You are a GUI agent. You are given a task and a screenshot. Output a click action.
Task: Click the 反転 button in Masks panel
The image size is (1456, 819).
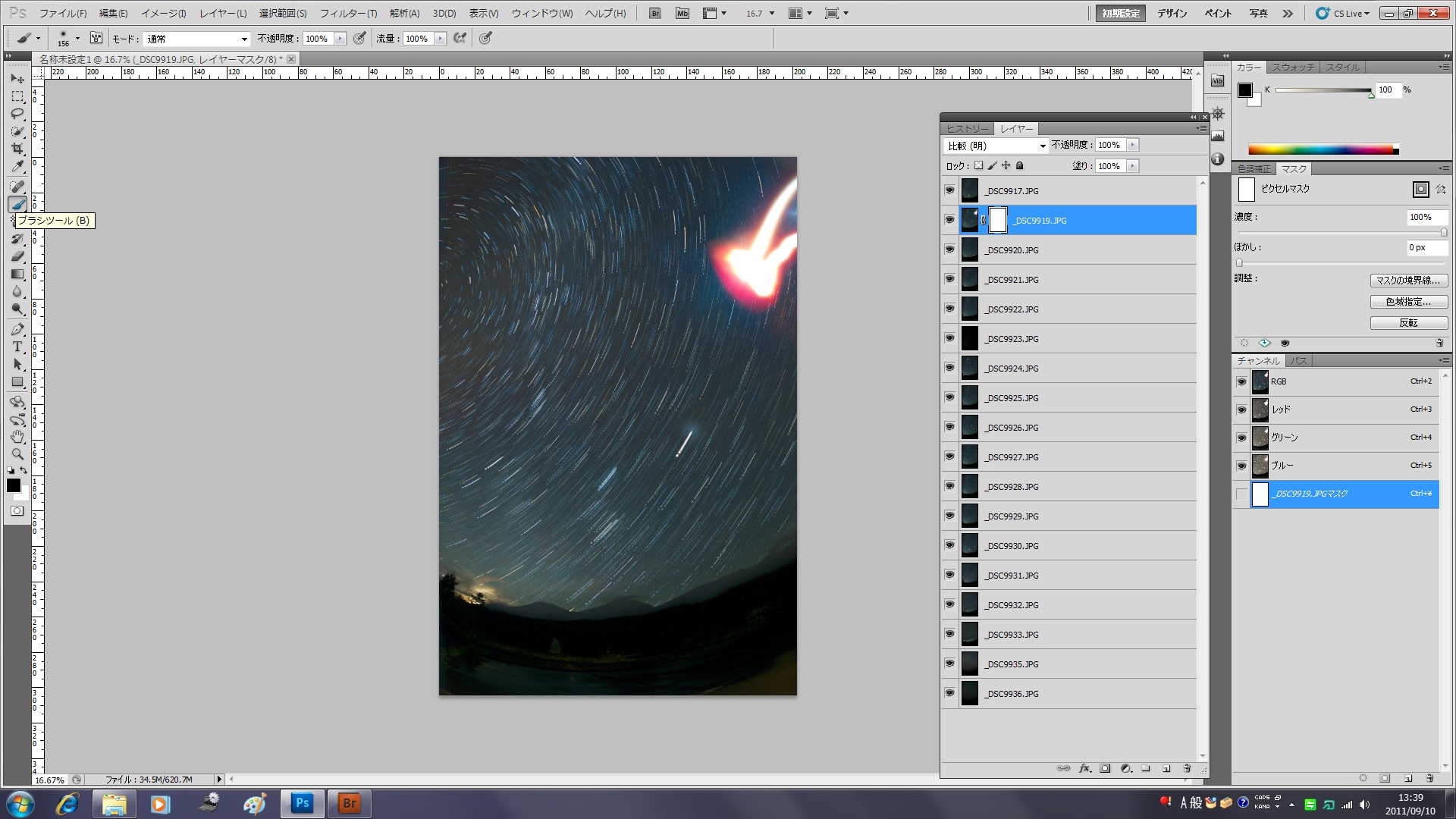(x=1408, y=323)
